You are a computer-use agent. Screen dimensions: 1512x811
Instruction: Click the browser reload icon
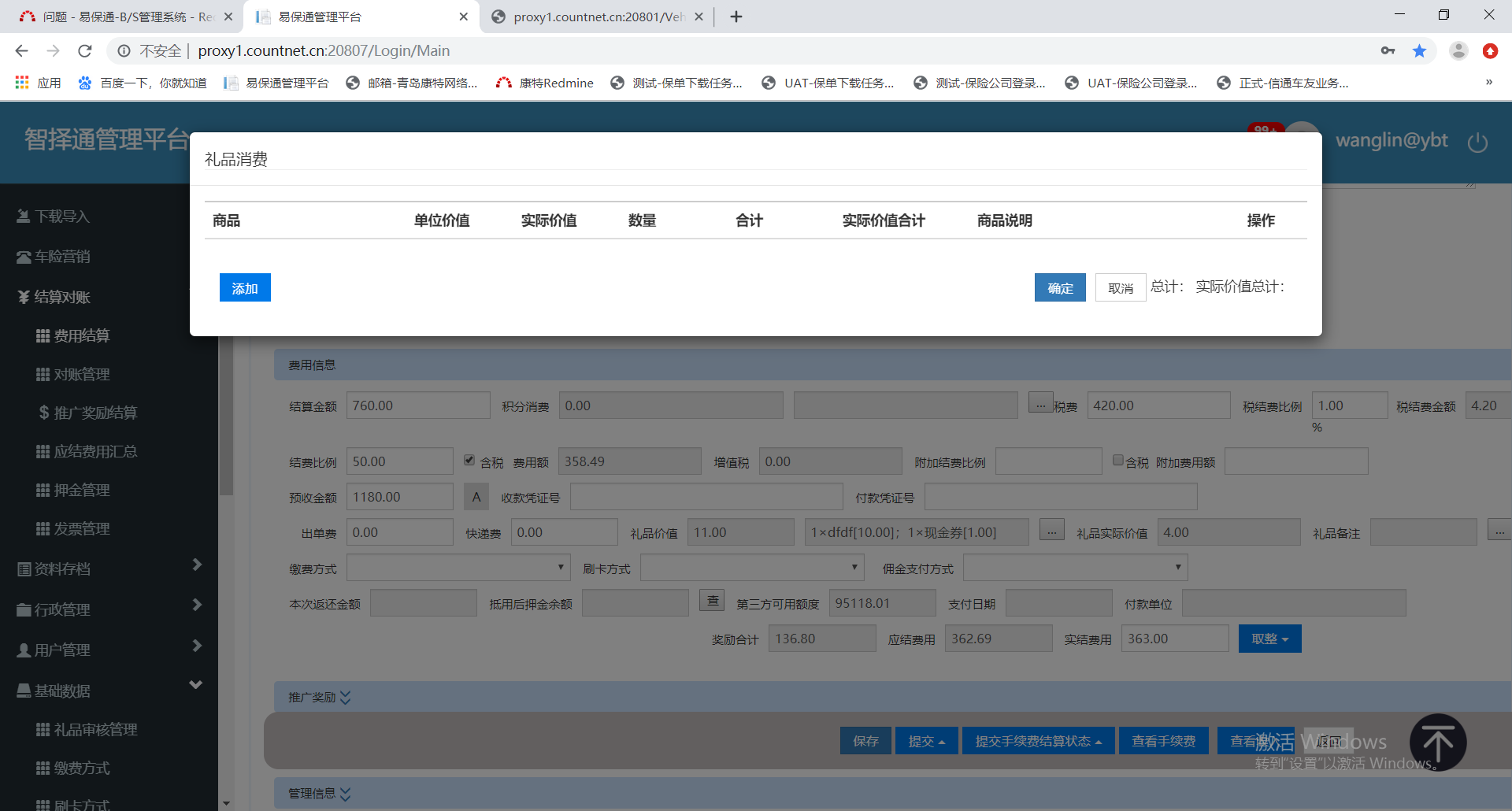click(85, 51)
